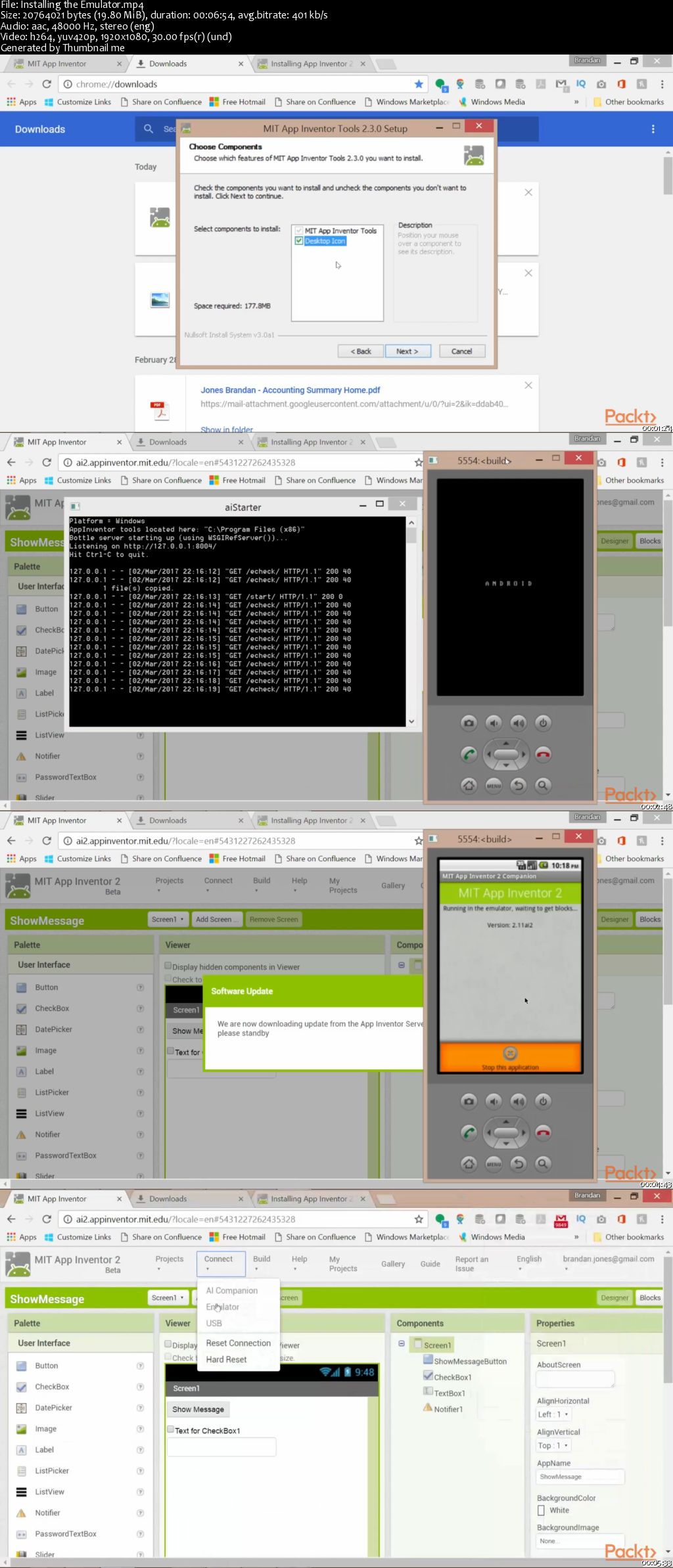This screenshot has width=673, height=1568.
Task: Select CheckBox1 in the Components tree
Action: tap(447, 1377)
